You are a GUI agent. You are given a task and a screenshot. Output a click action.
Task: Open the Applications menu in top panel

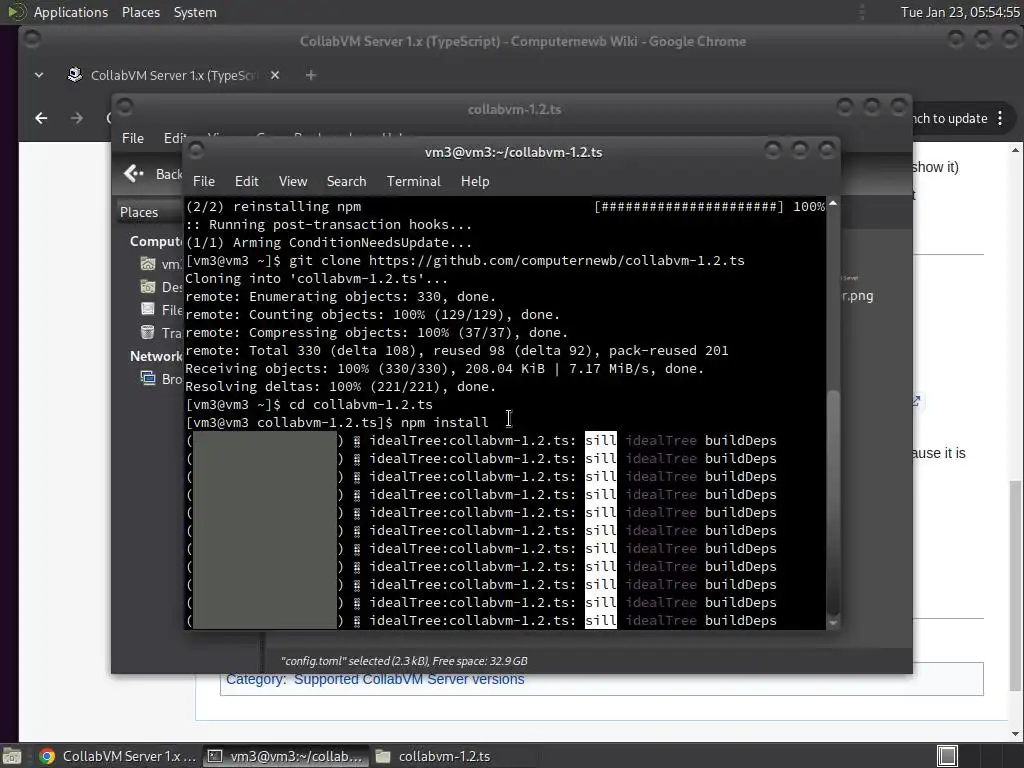pyautogui.click(x=71, y=12)
